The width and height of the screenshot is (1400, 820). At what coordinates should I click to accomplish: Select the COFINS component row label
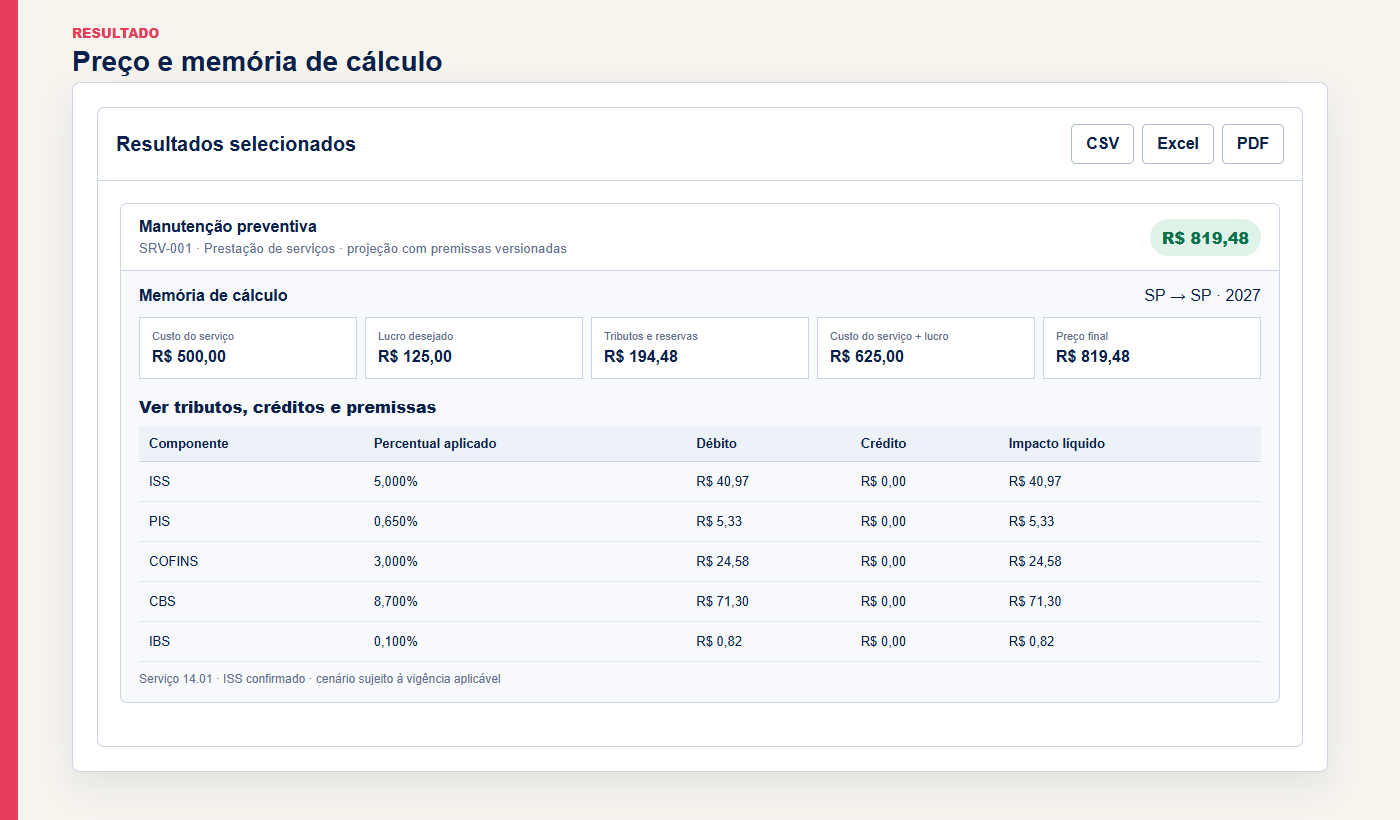coord(174,562)
